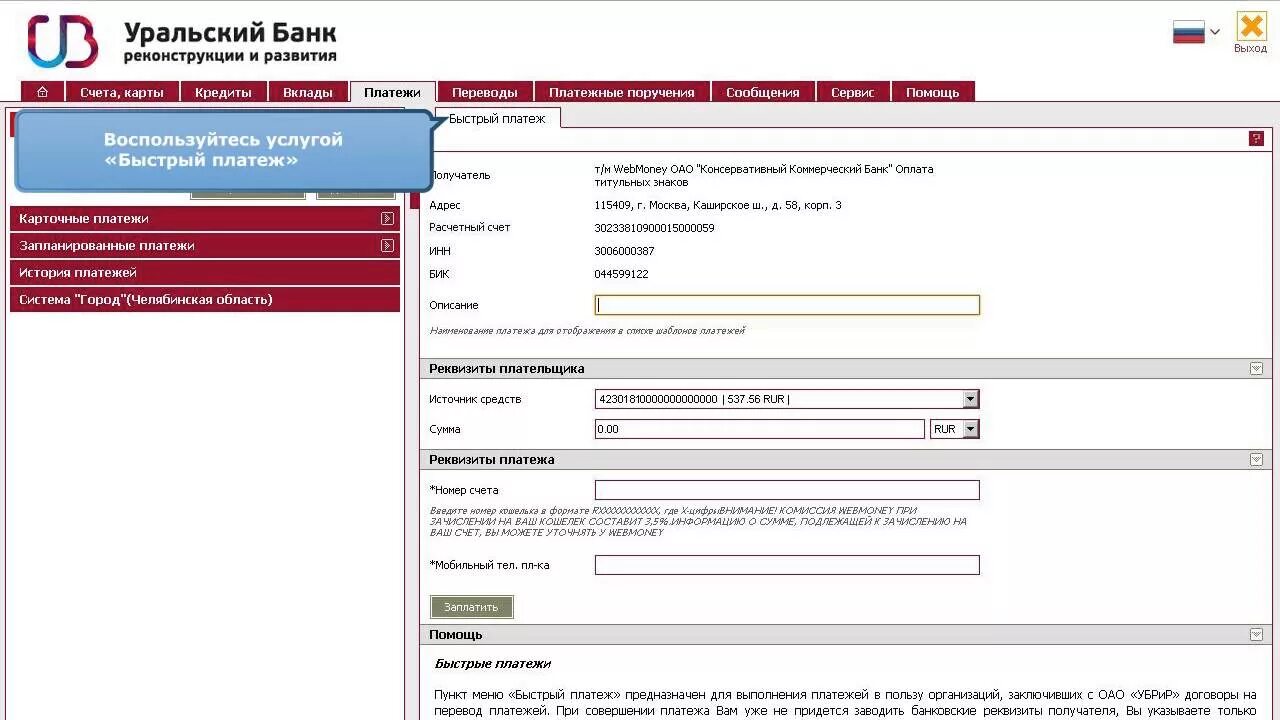The width and height of the screenshot is (1280, 720).
Task: Click the Номер счета input field
Action: [787, 490]
